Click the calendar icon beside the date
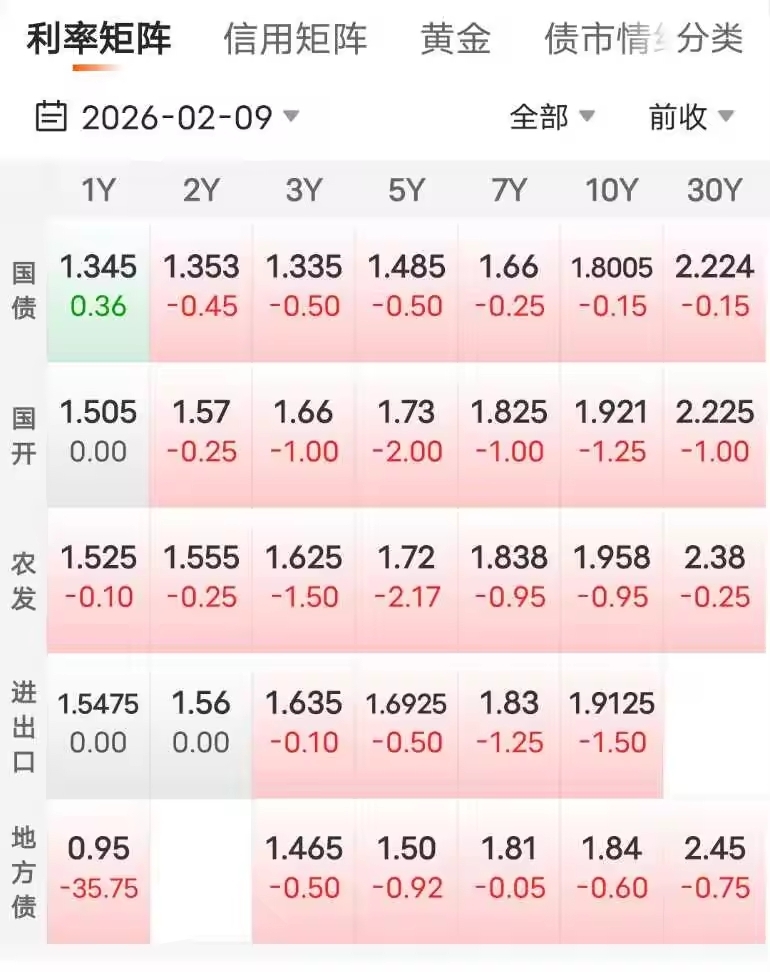This screenshot has height=972, width=770. 51,117
